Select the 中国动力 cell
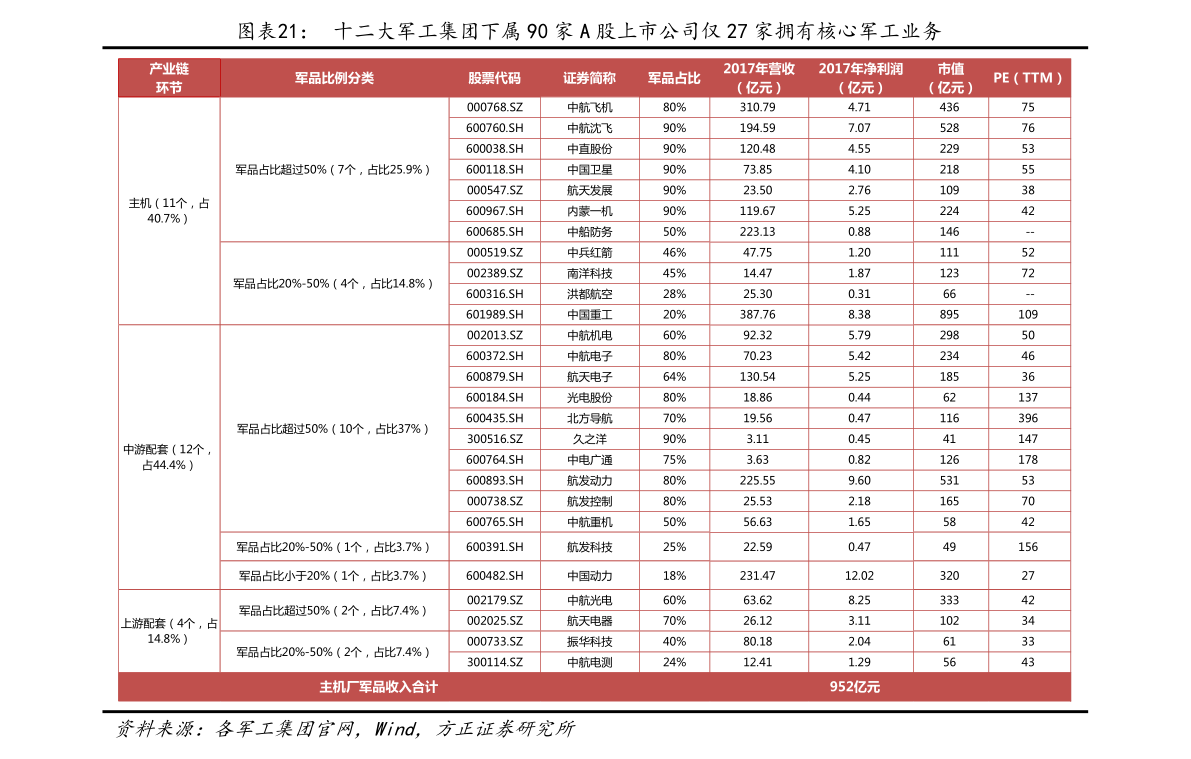The height and width of the screenshot is (759, 1191). 589,576
